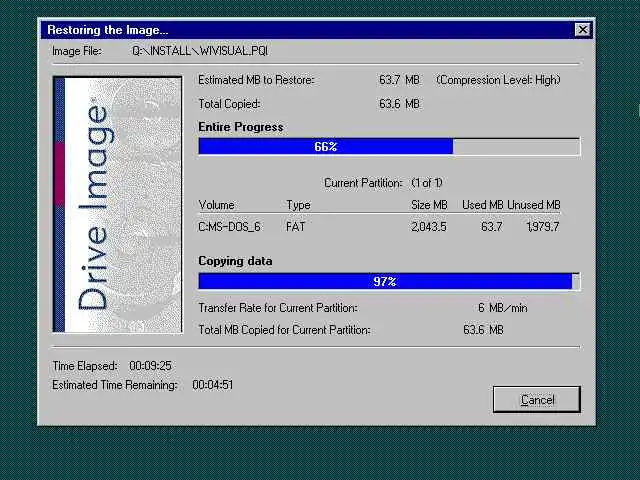Screen dimensions: 640x480
Task: Click the Current Partition: (1 of 1) text
Action: [x=383, y=183]
